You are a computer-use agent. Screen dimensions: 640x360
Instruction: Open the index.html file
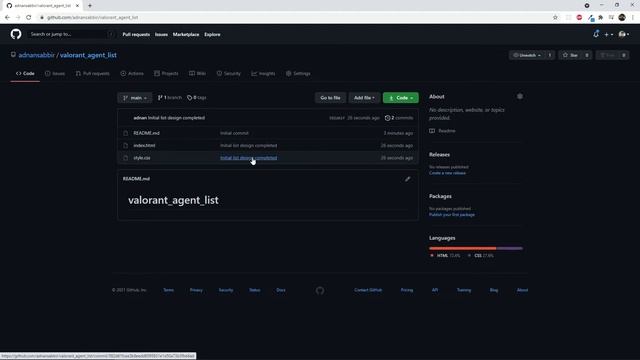tap(144, 146)
